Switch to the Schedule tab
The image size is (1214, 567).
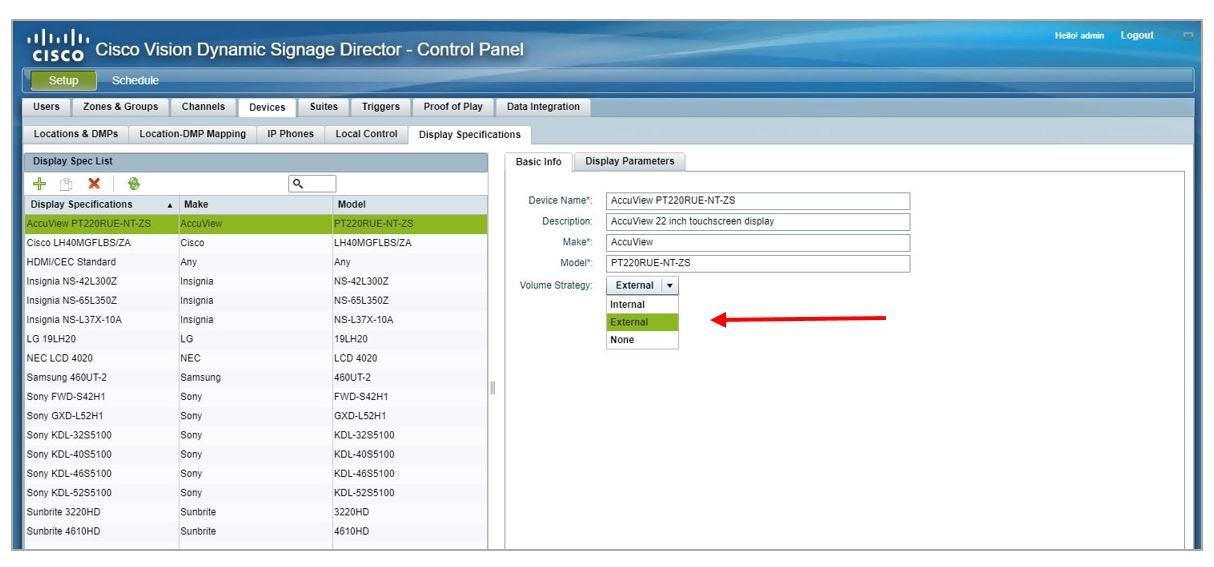point(135,81)
